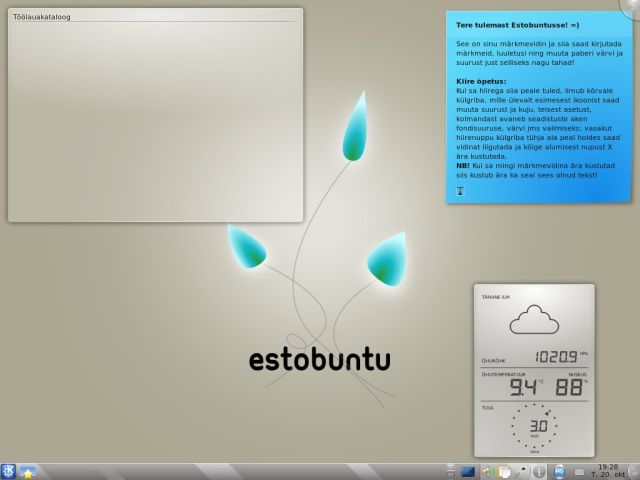This screenshot has width=640, height=480.
Task: Click the cloud icon in the weather widget
Action: [534, 320]
